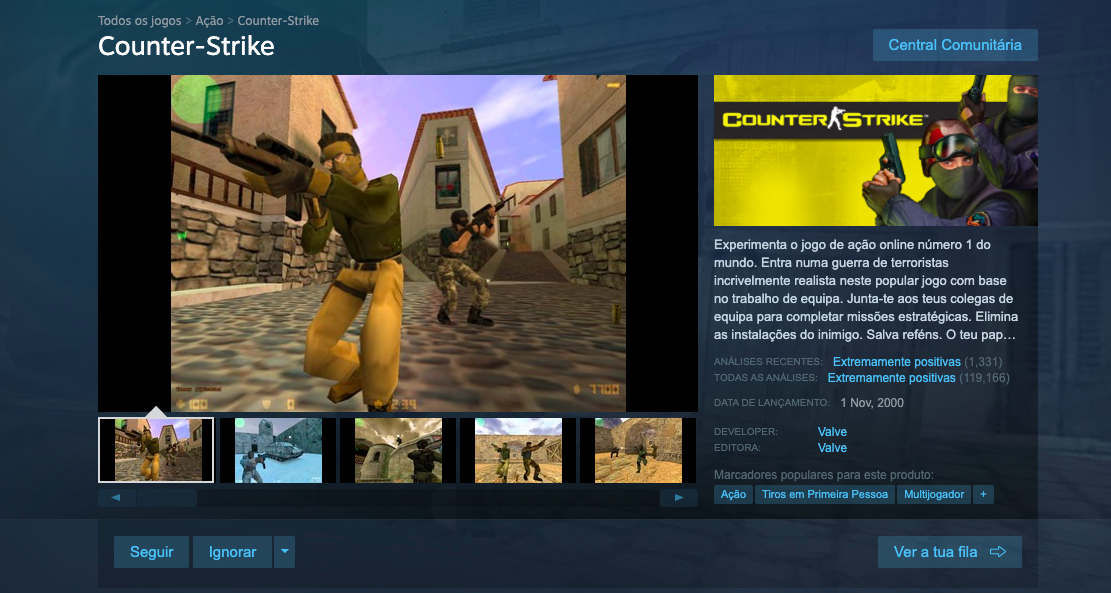This screenshot has height=593, width=1111.
Task: Click the Seguir button
Action: [x=152, y=552]
